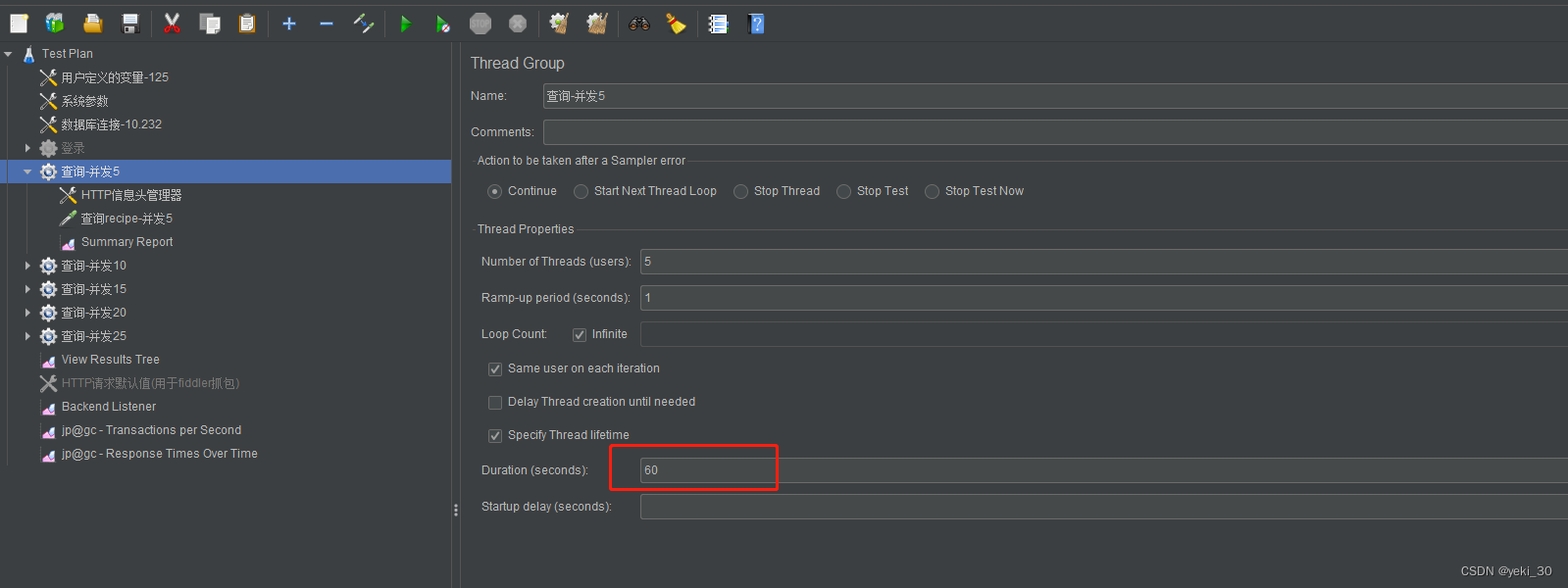This screenshot has height=588, width=1568.
Task: Open Search with binoculars icon
Action: coord(639,24)
